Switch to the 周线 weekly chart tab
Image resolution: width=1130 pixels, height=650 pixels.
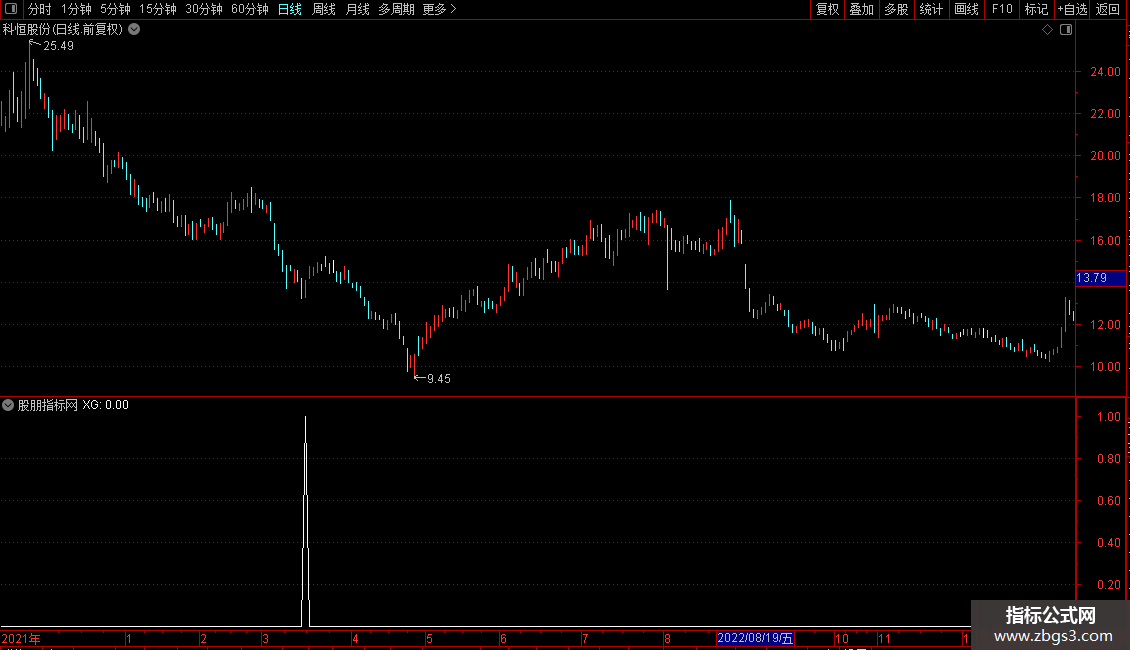tap(324, 9)
